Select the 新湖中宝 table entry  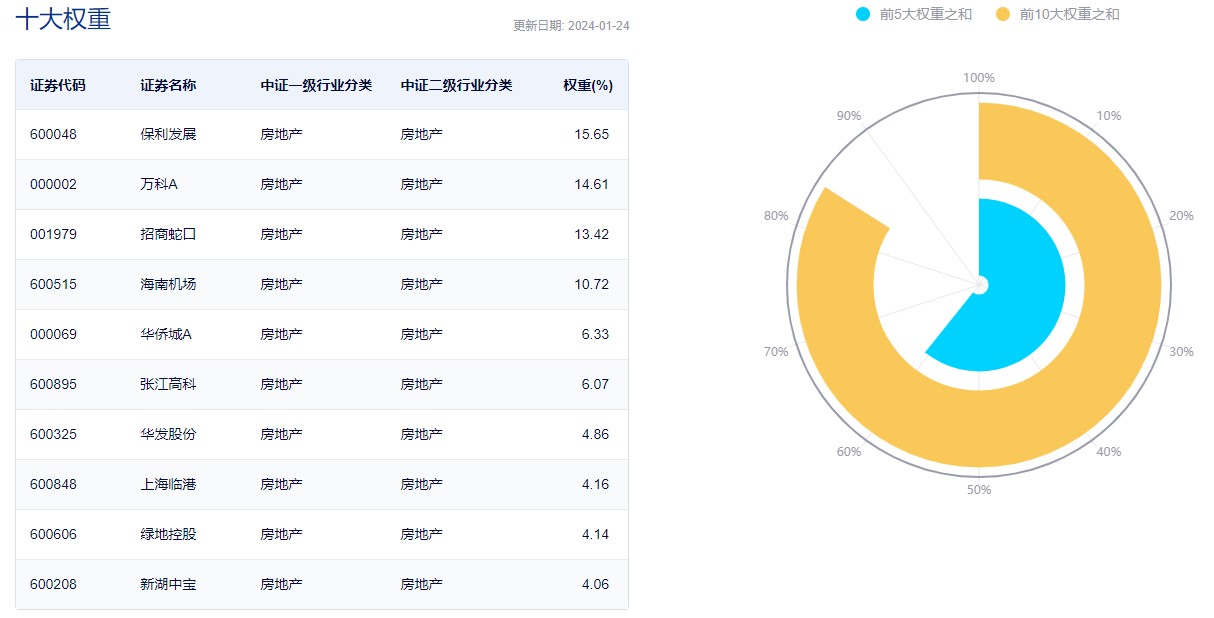tap(168, 584)
